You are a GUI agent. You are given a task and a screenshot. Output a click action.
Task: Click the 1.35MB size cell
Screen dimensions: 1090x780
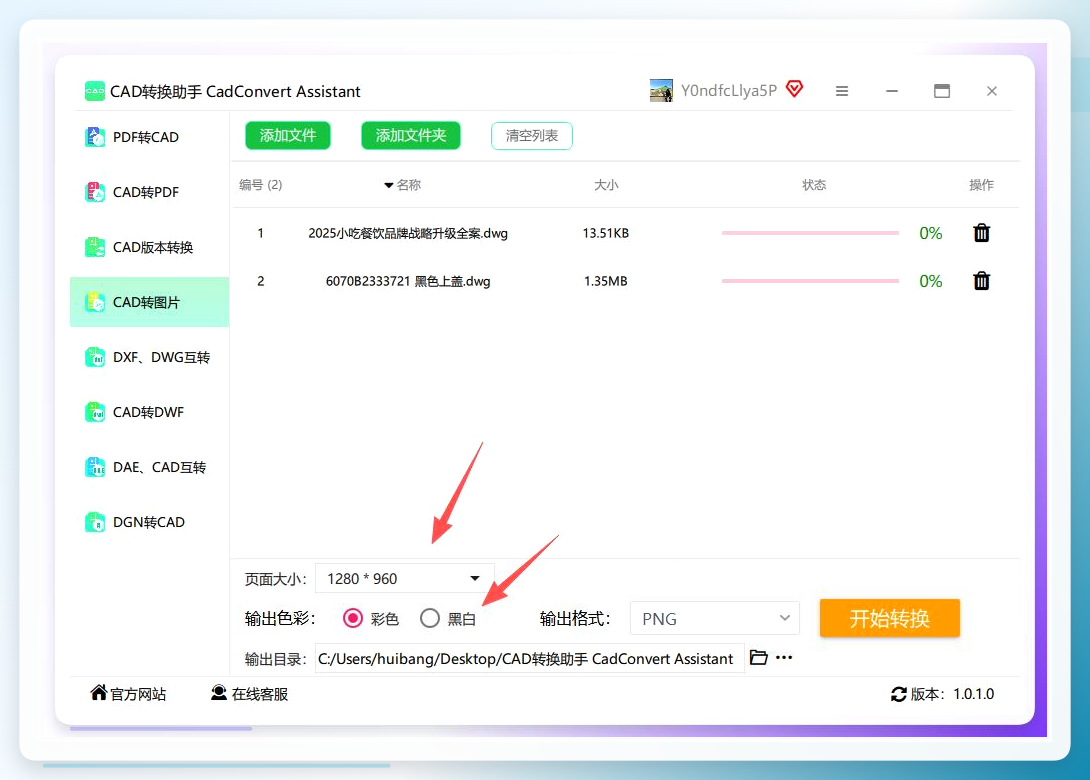click(605, 281)
